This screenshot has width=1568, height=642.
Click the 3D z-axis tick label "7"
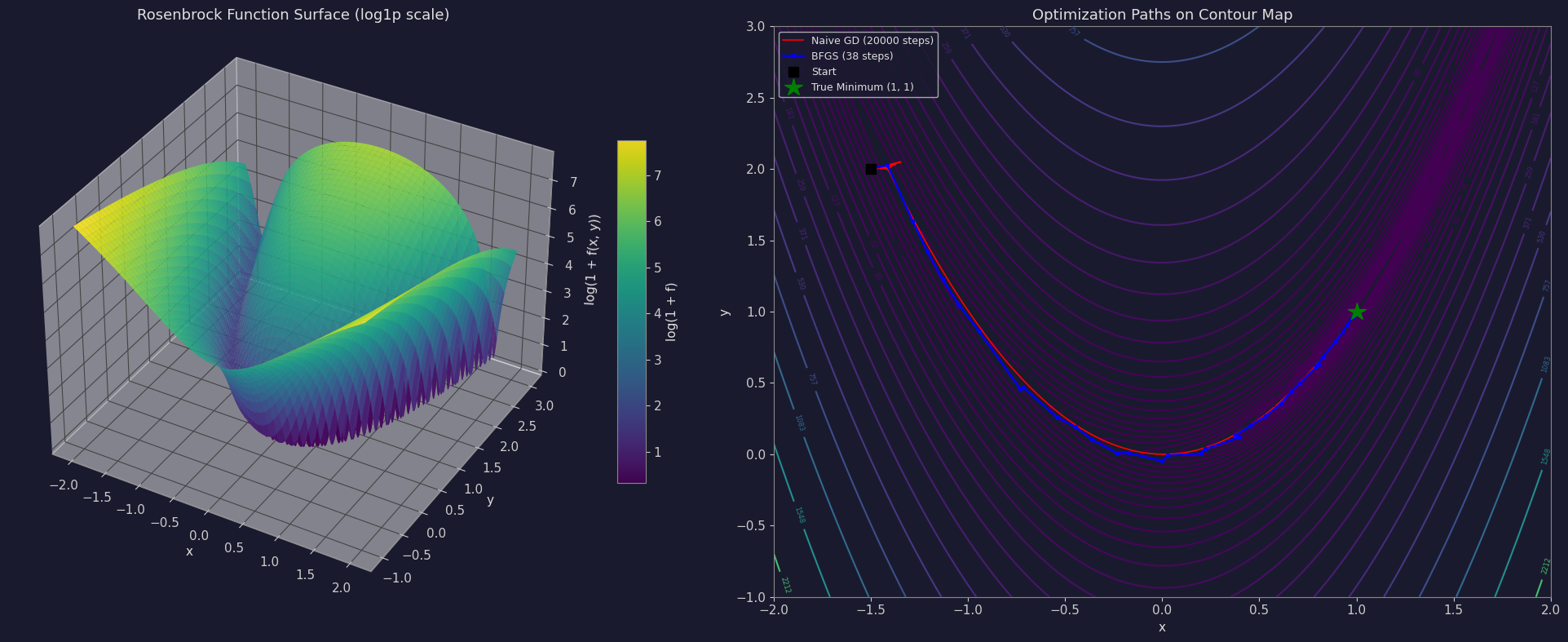point(572,183)
